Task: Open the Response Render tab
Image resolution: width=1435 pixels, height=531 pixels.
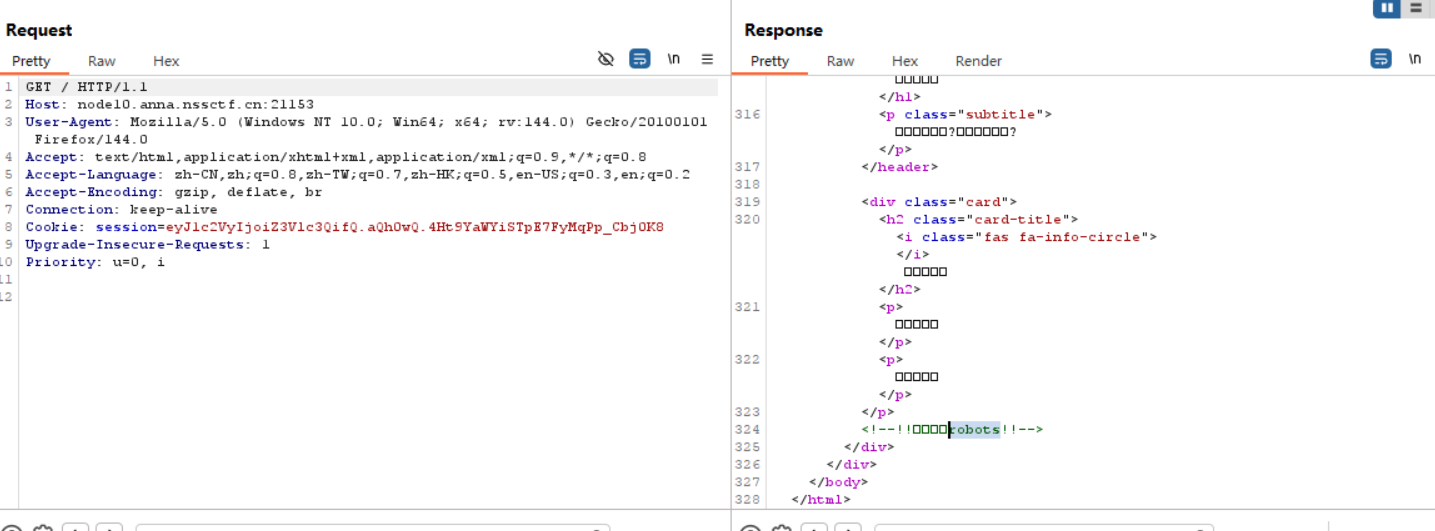Action: [978, 61]
